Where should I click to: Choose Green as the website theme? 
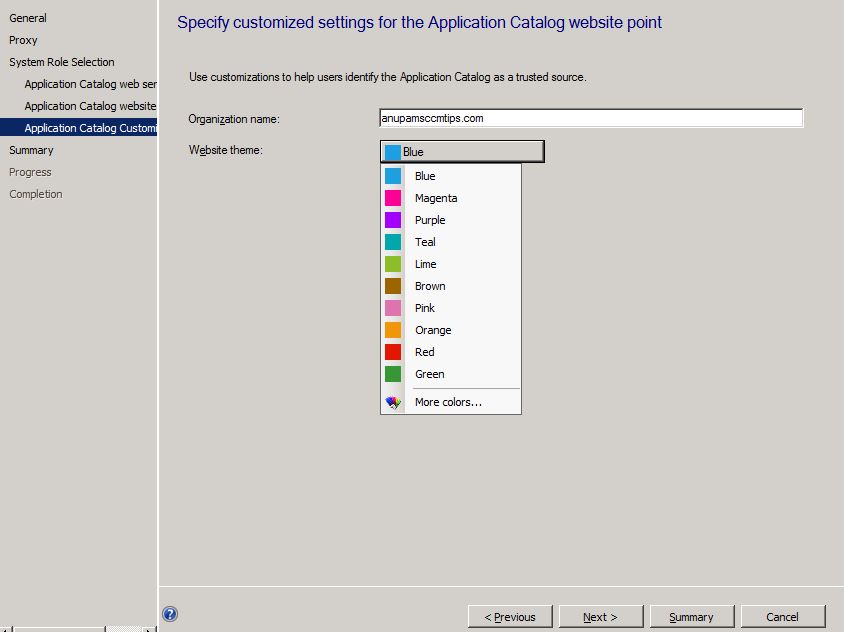(429, 373)
